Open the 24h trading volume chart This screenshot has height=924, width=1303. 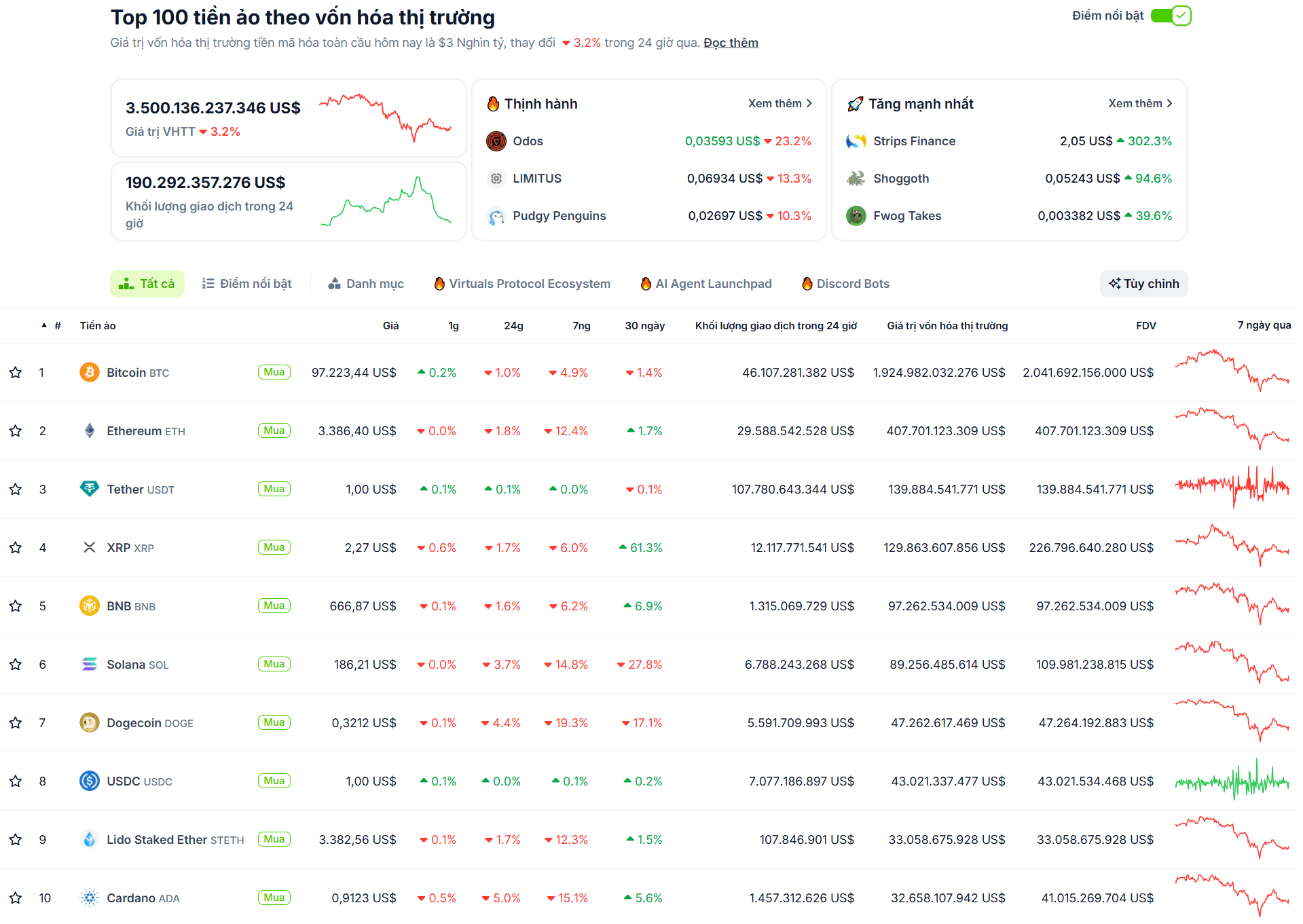386,201
